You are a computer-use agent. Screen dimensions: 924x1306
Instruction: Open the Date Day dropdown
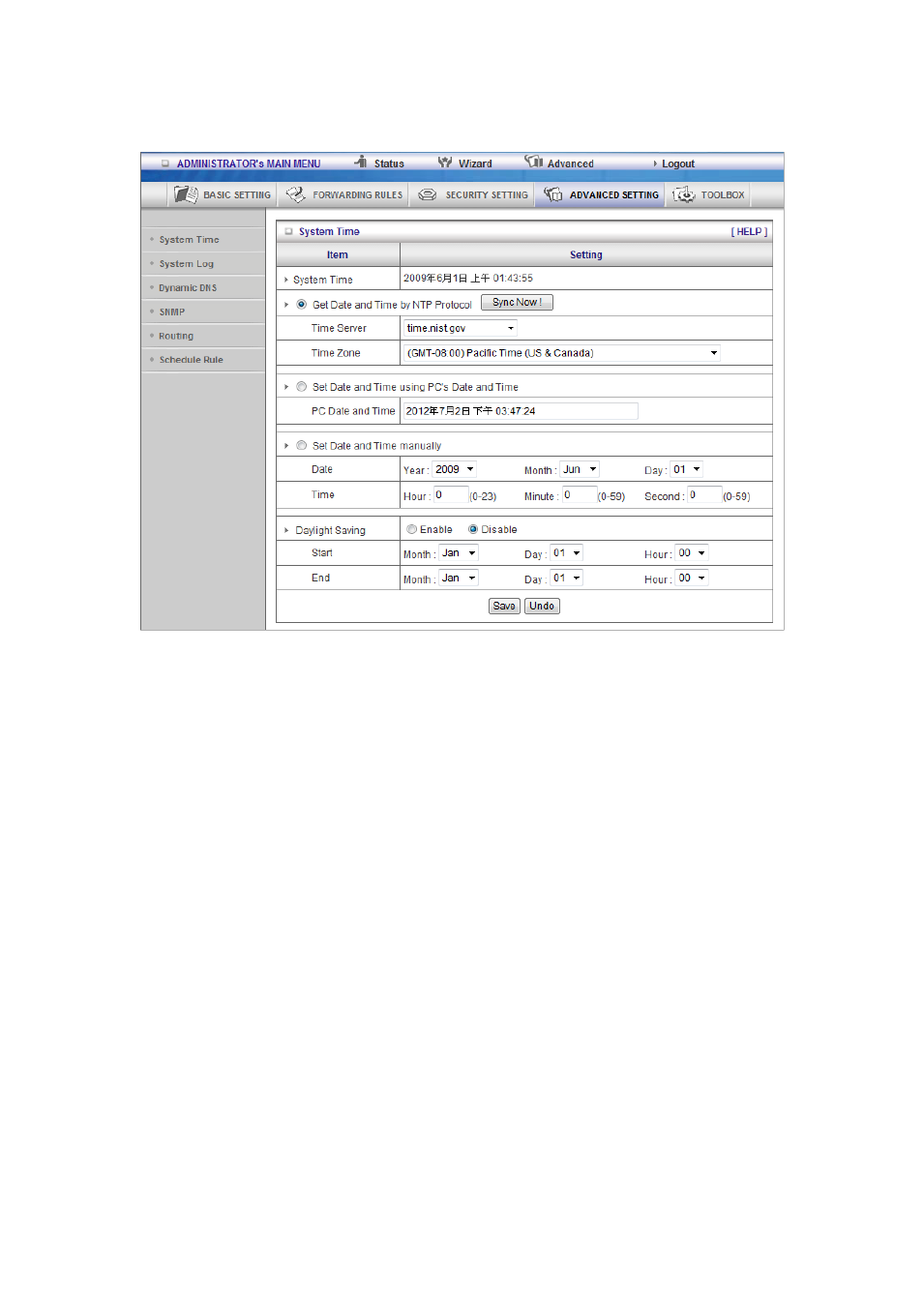[x=687, y=469]
